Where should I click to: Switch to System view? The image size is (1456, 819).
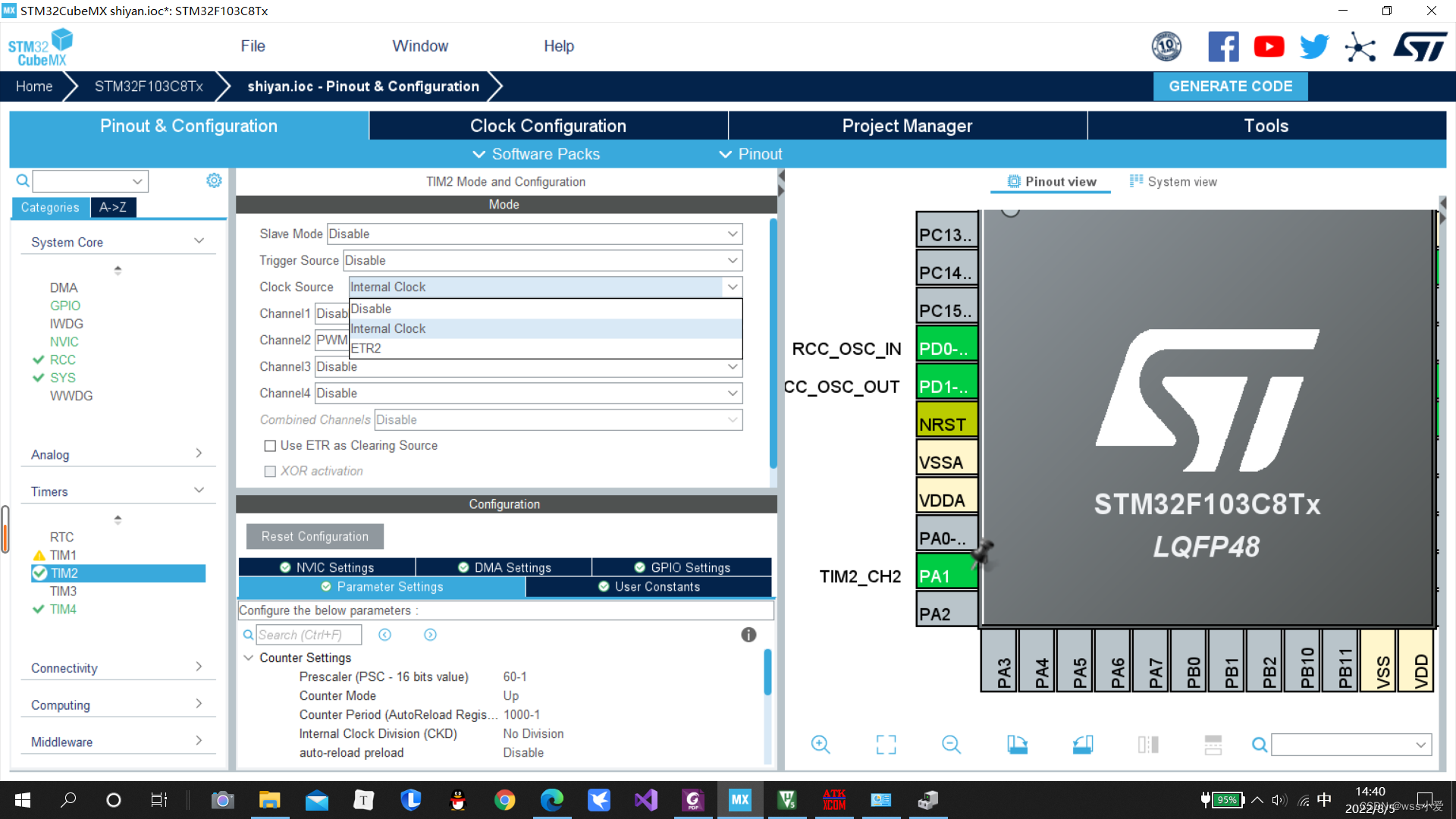coord(1173,181)
